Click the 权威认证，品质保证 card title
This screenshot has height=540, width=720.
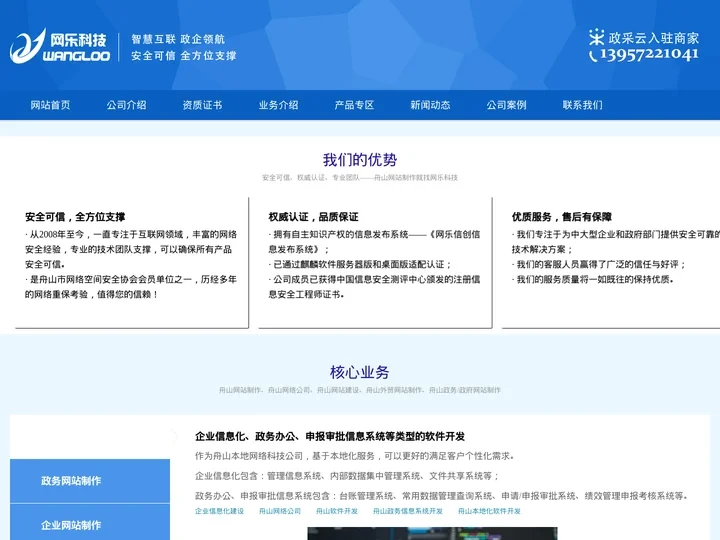coord(313,217)
